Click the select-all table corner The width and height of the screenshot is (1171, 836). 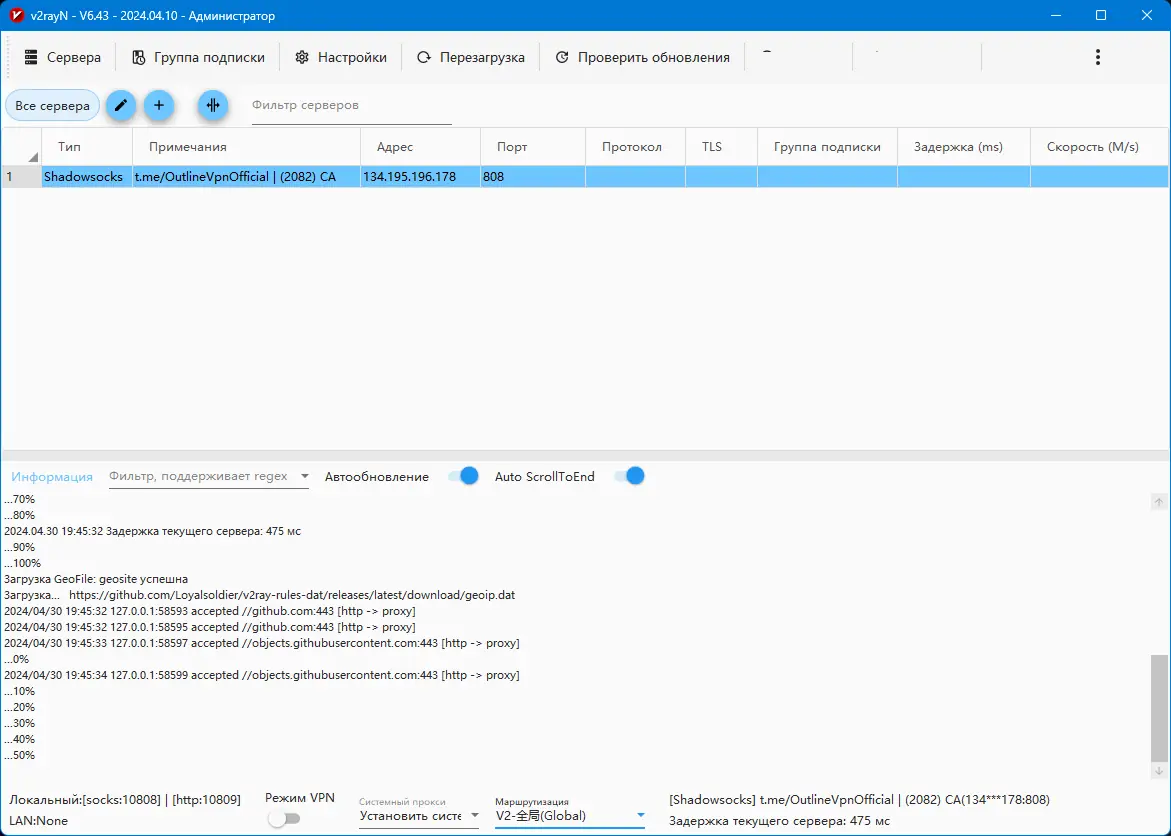tap(22, 147)
